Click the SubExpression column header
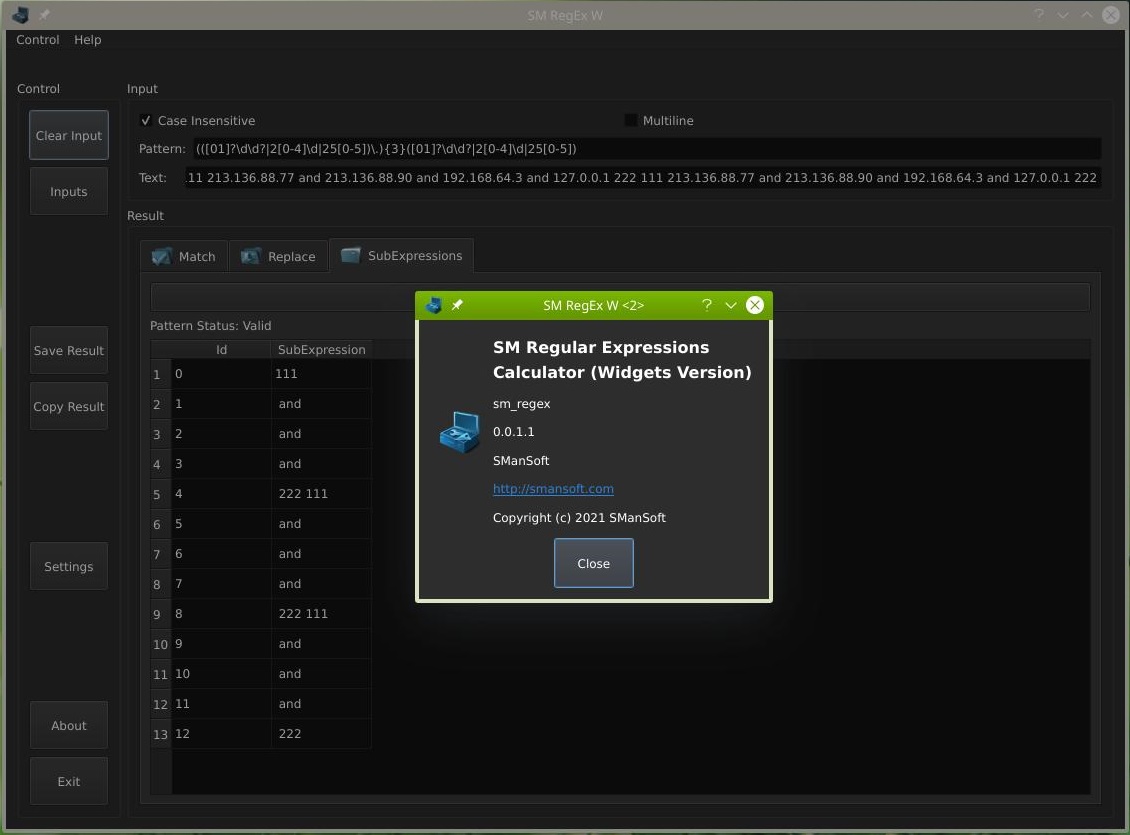Image resolution: width=1130 pixels, height=835 pixels. click(321, 349)
